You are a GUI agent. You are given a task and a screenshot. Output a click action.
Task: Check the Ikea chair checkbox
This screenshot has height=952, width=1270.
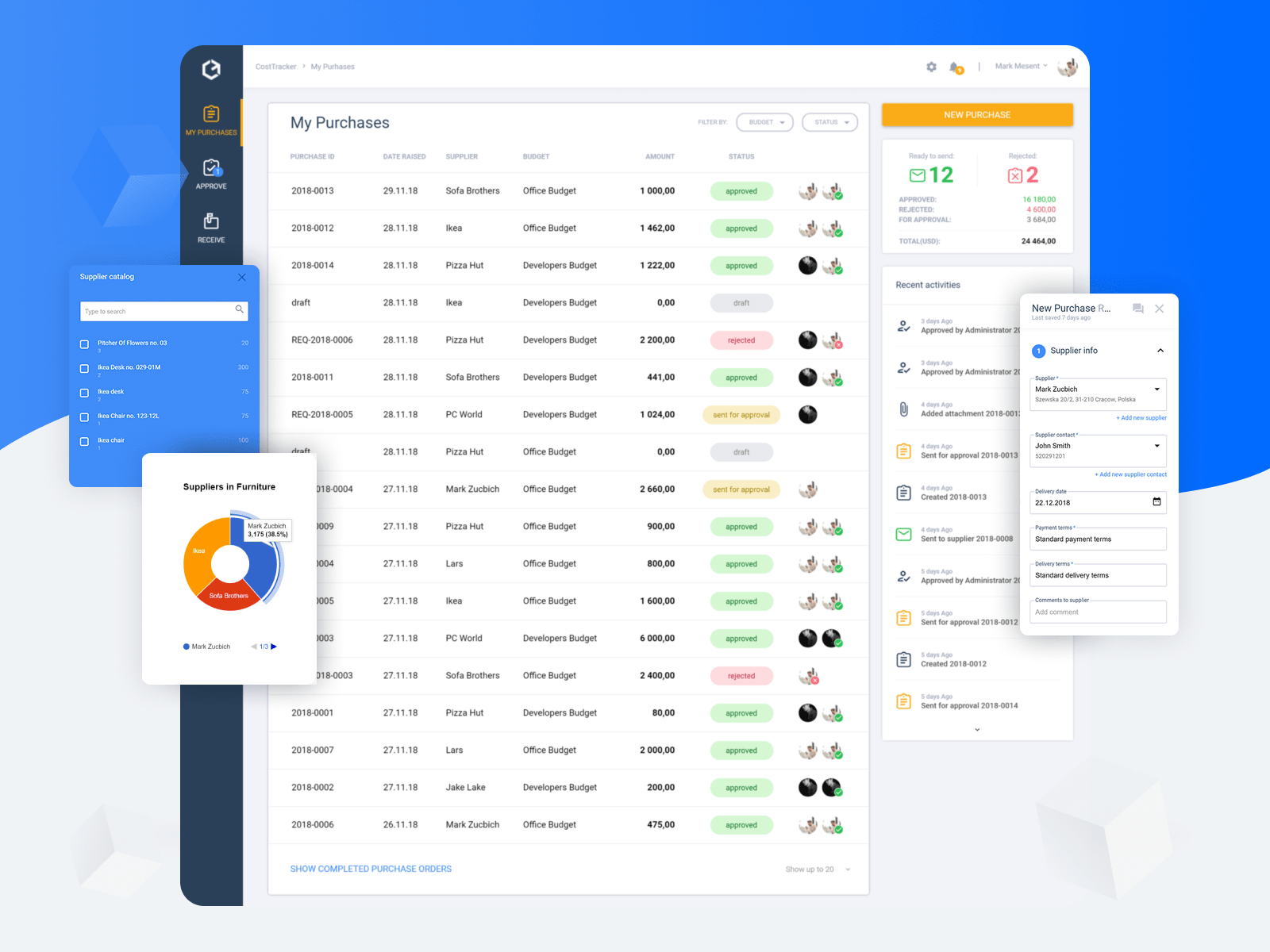pyautogui.click(x=84, y=441)
